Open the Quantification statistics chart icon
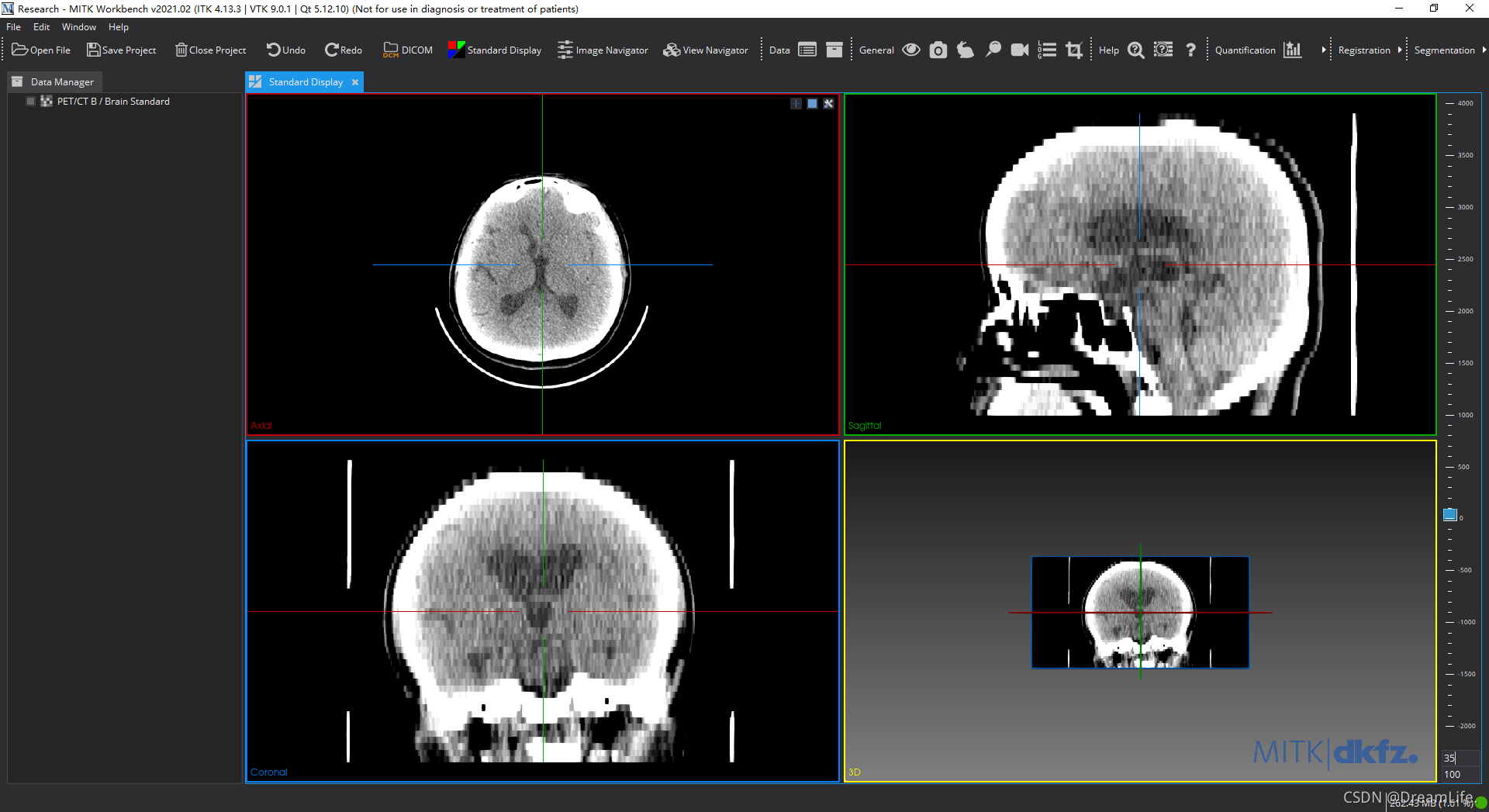This screenshot has height=812, width=1489. (1292, 50)
